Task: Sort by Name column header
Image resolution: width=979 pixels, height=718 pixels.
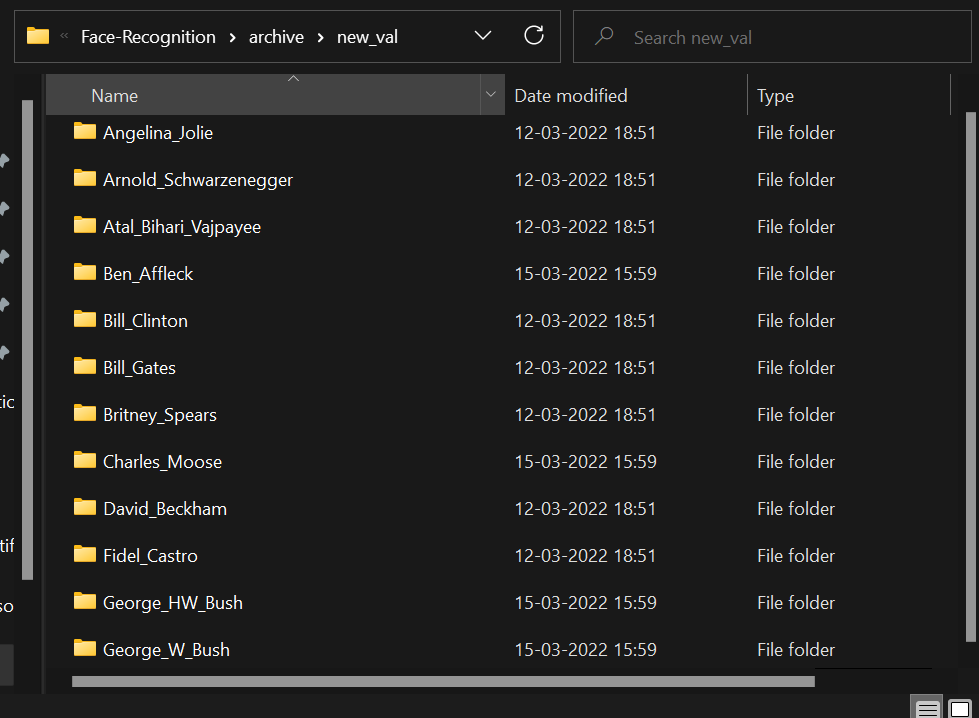Action: pos(263,96)
